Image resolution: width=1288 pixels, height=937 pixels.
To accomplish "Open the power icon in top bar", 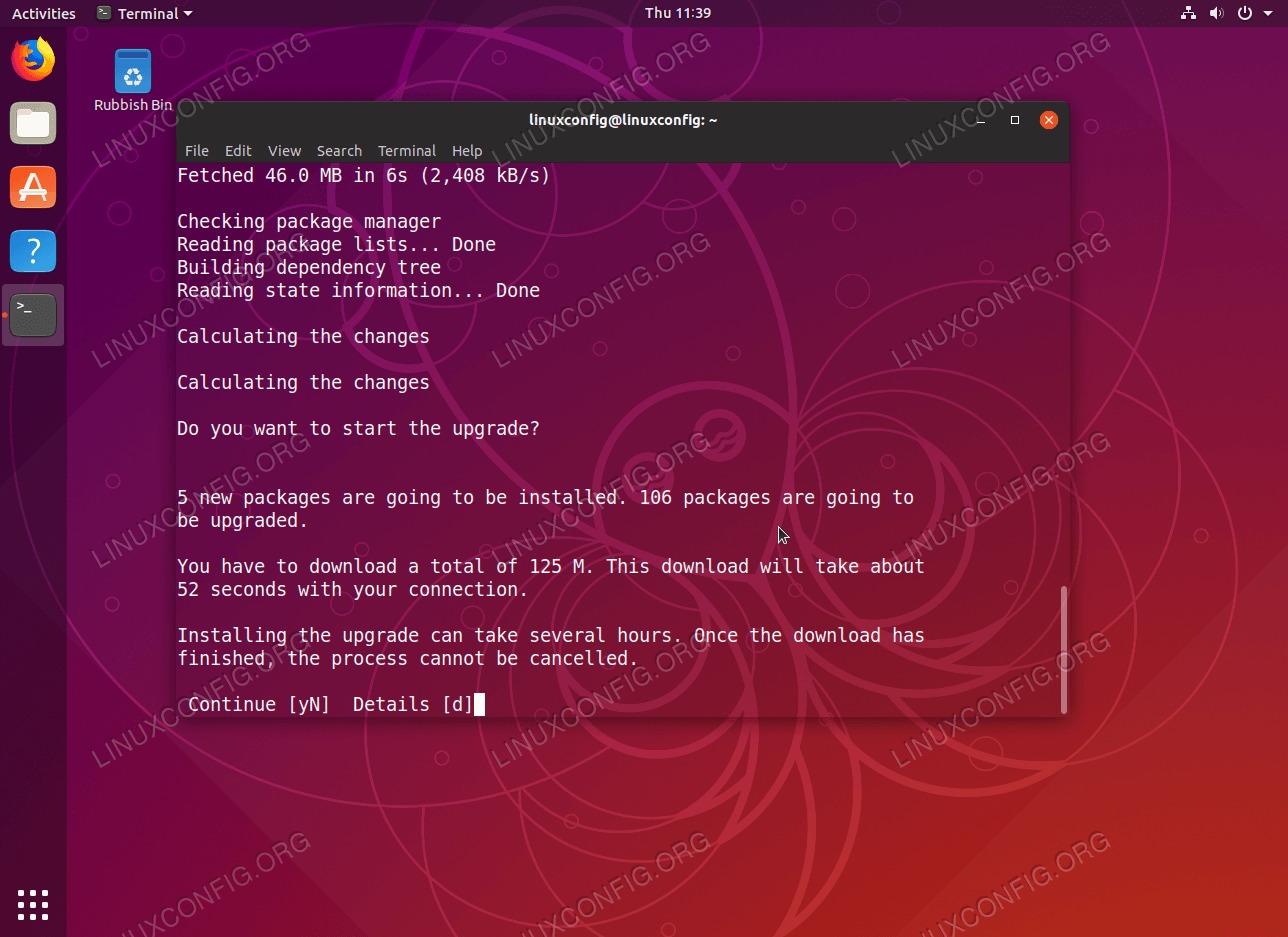I will [1244, 13].
